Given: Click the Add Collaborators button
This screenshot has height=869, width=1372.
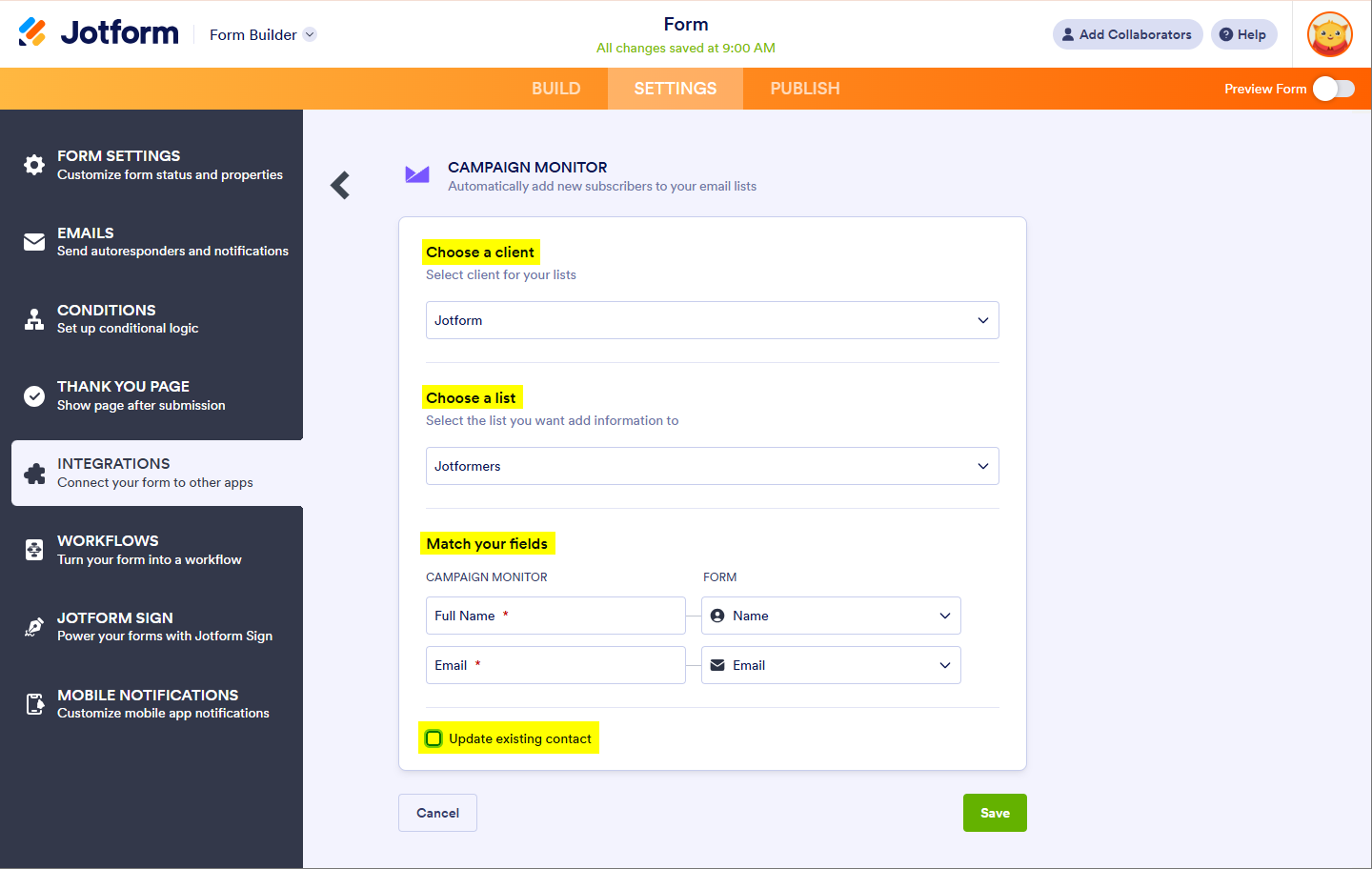Looking at the screenshot, I should [x=1127, y=34].
